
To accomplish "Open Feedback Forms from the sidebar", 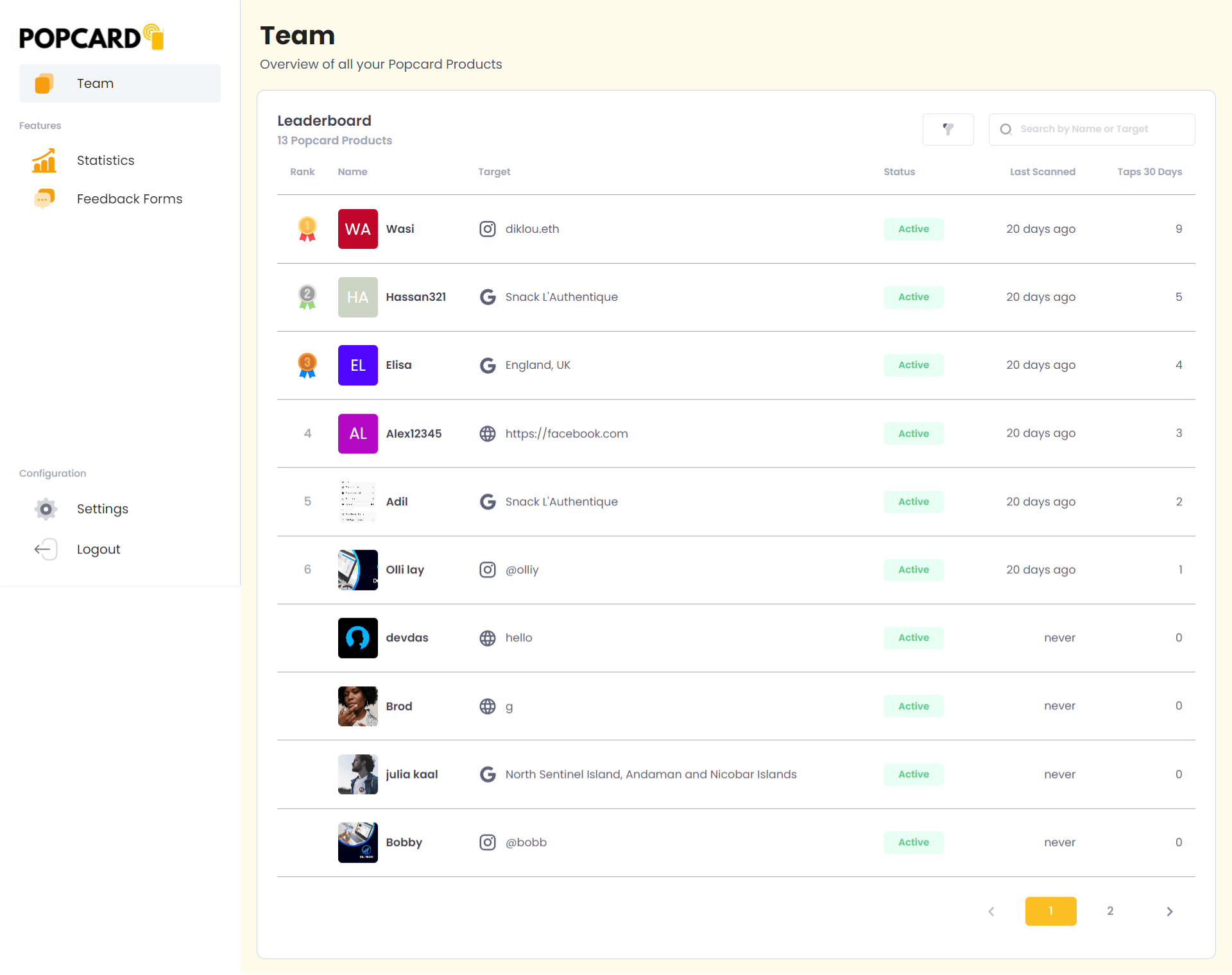I will click(x=129, y=199).
